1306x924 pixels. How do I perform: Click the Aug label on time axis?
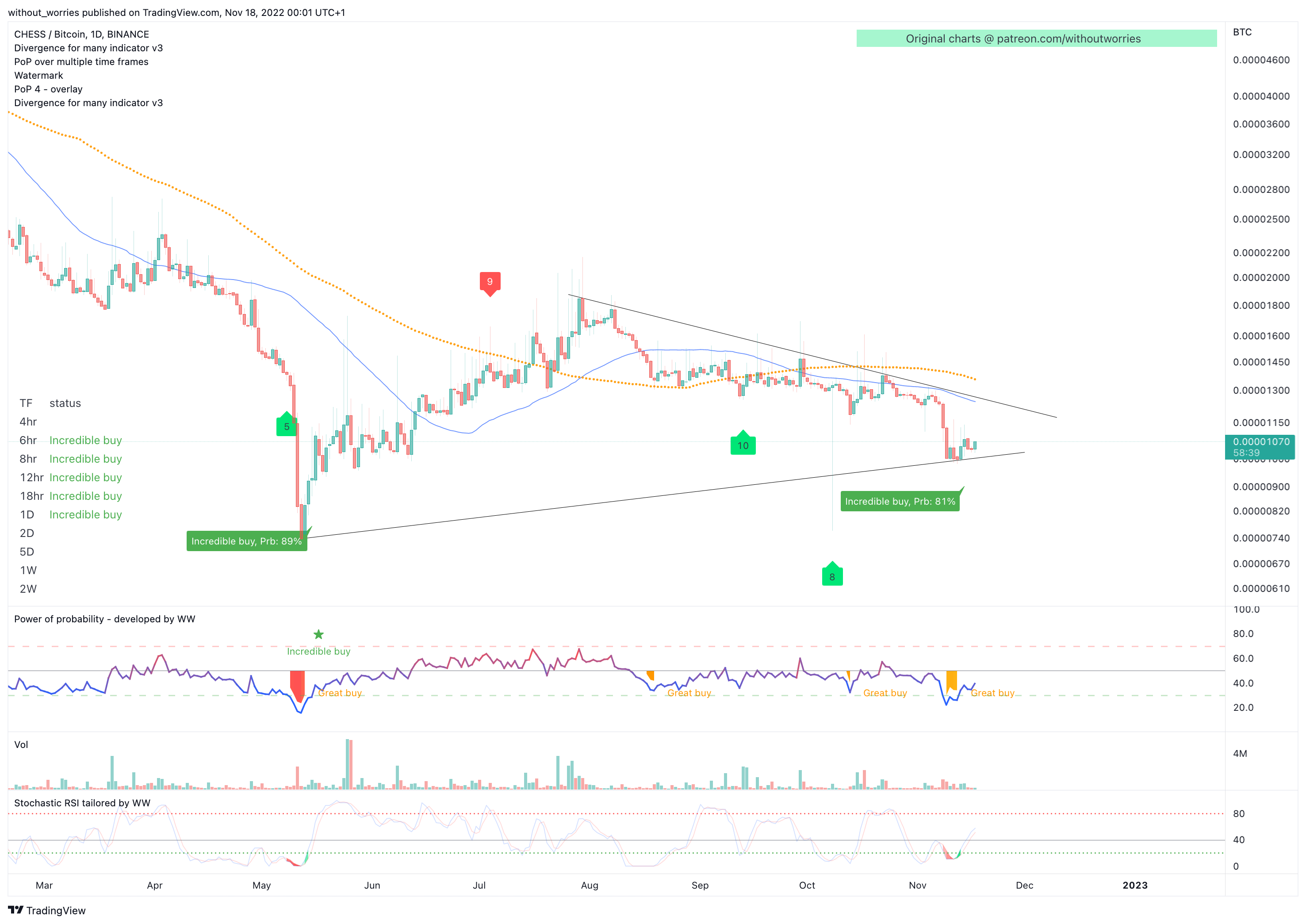point(590,886)
